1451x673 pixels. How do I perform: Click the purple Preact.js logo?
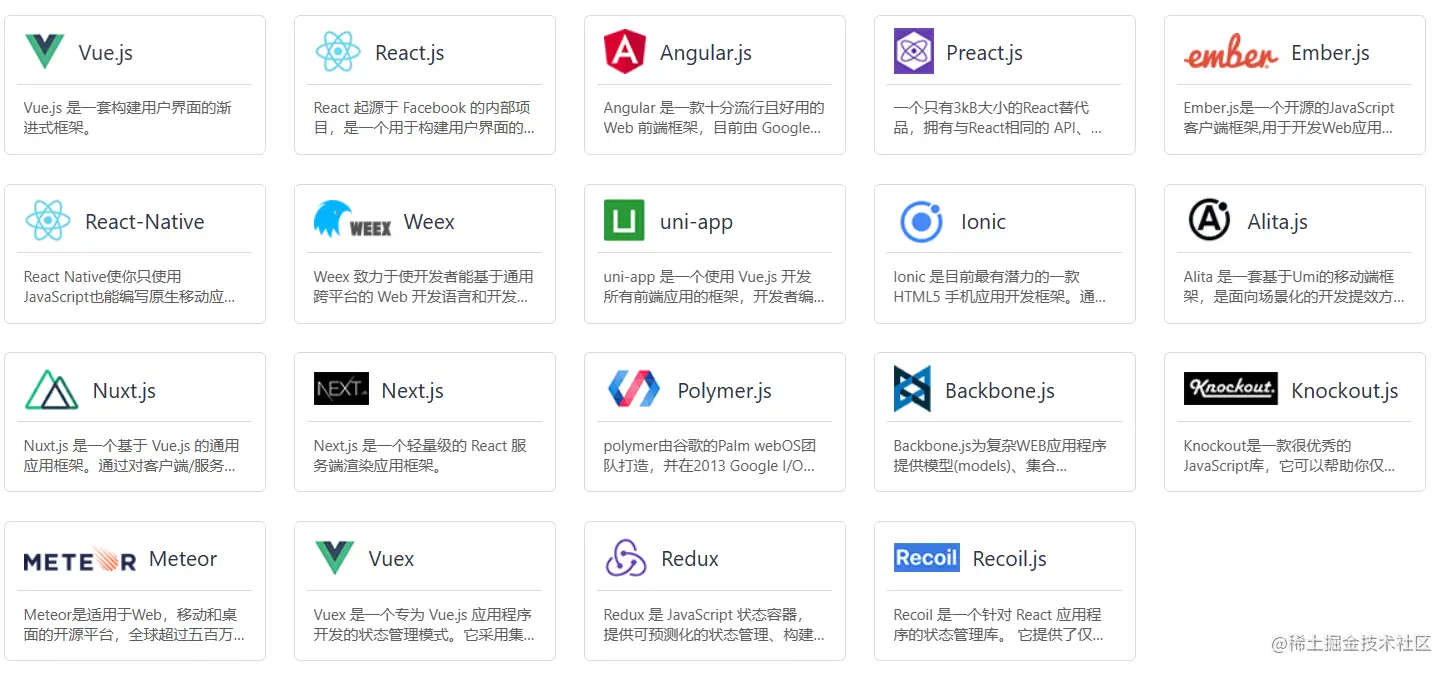coord(913,51)
